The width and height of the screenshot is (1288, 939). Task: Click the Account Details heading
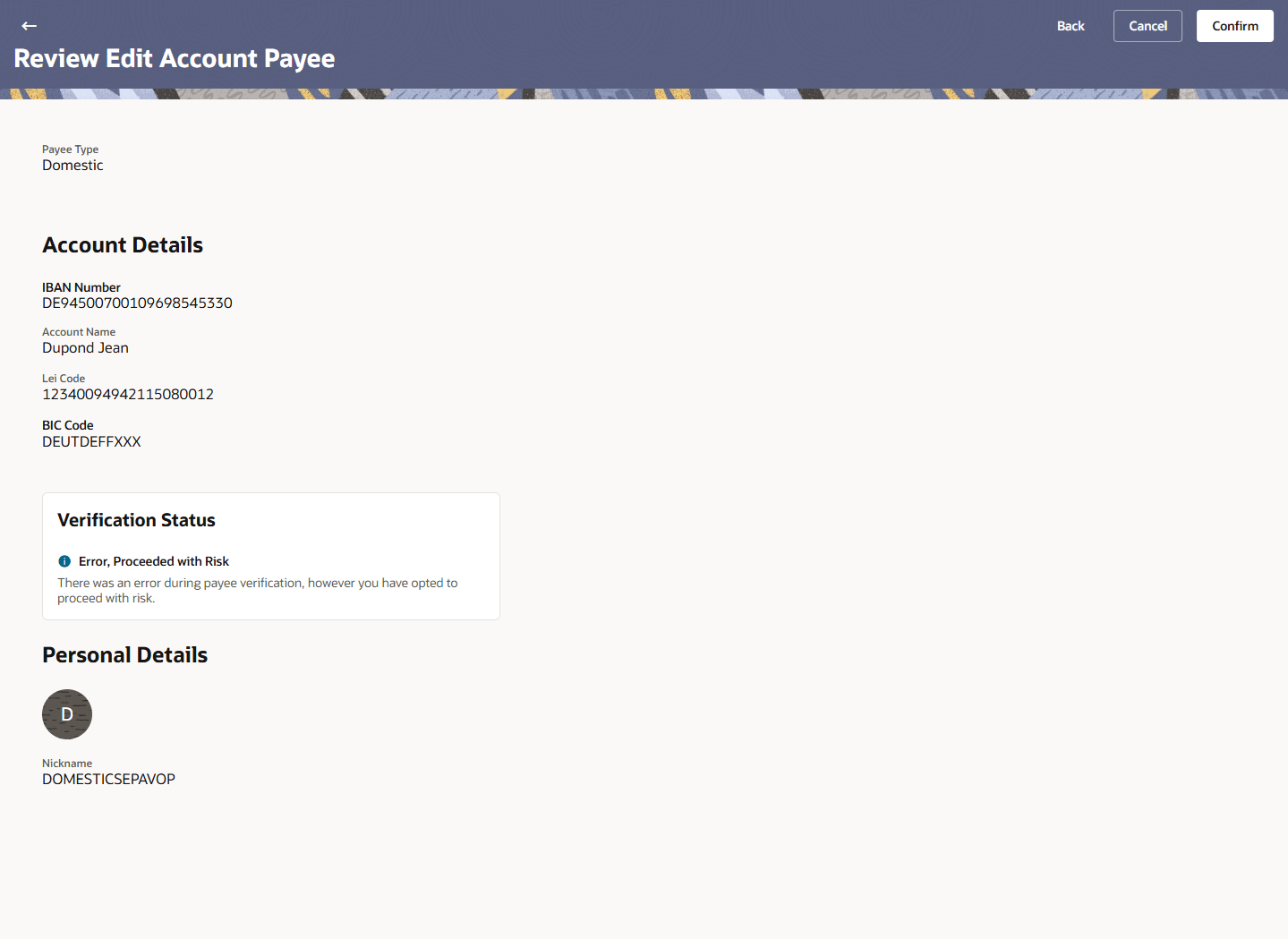(123, 245)
